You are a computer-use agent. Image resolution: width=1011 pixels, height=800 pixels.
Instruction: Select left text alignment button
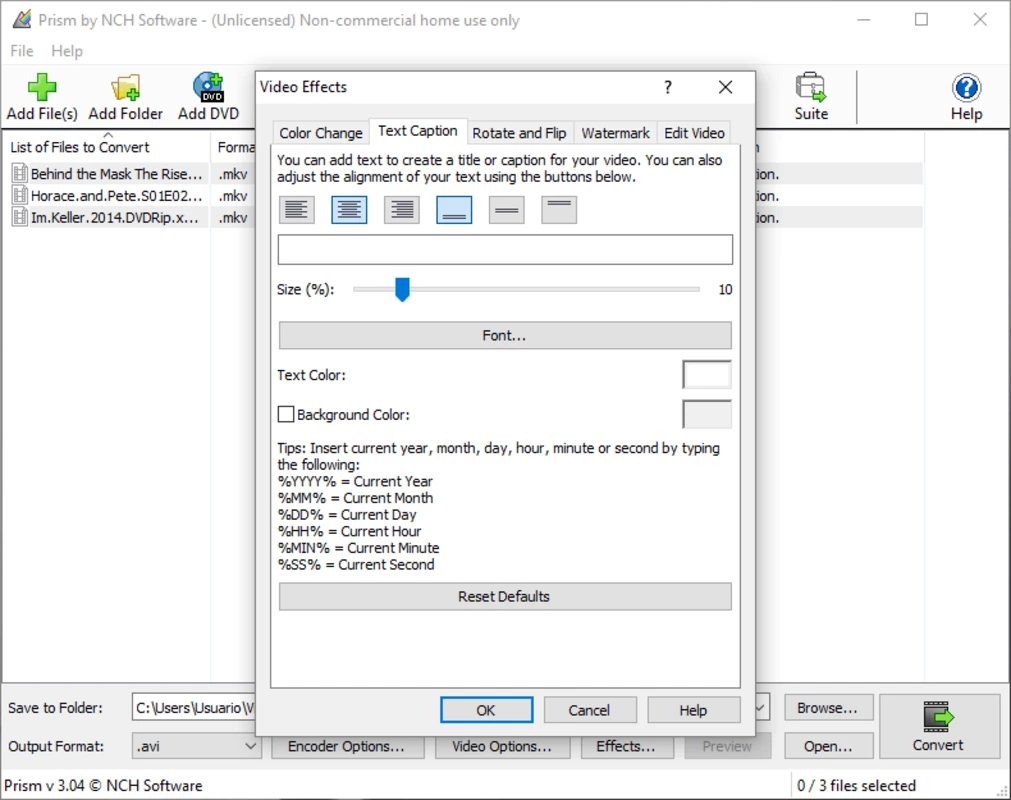point(297,210)
